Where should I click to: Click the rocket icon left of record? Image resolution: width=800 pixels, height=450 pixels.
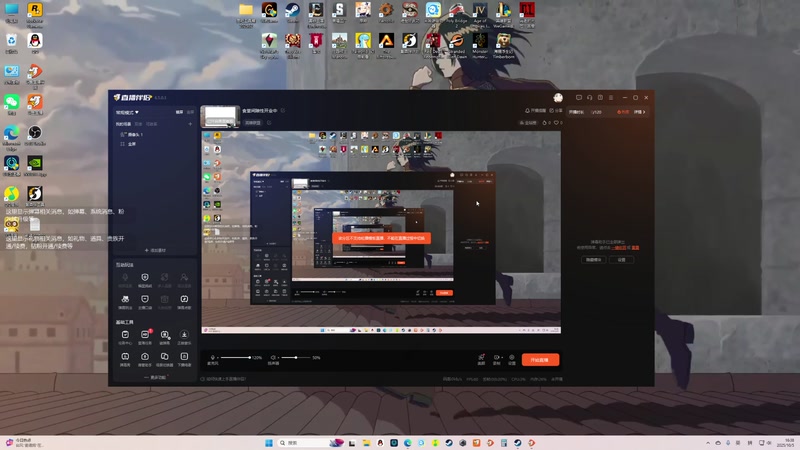481,360
